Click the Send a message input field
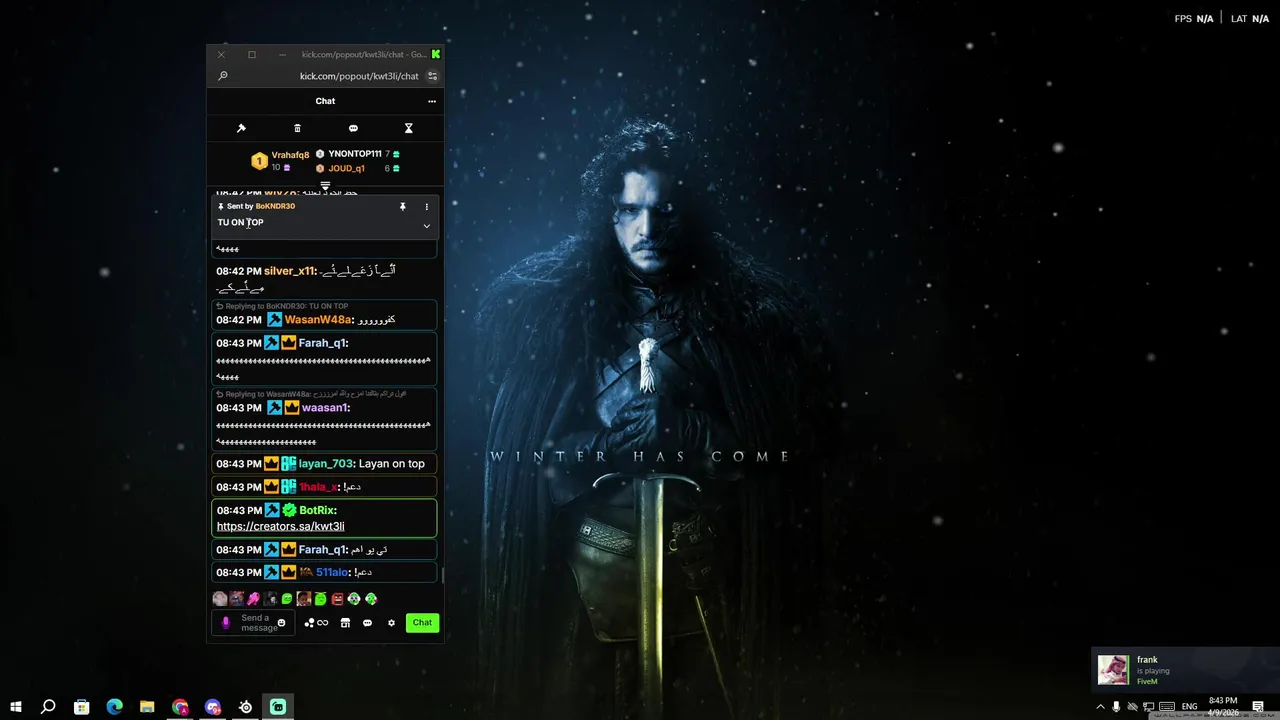The width and height of the screenshot is (1280, 720). (255, 623)
